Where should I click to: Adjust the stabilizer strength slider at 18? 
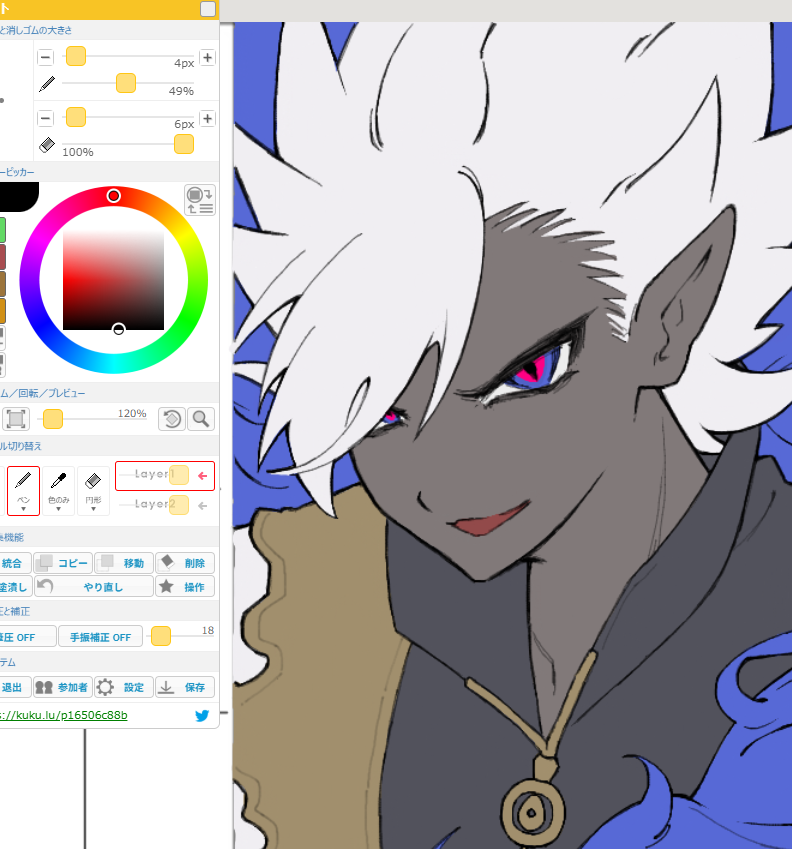click(x=161, y=636)
